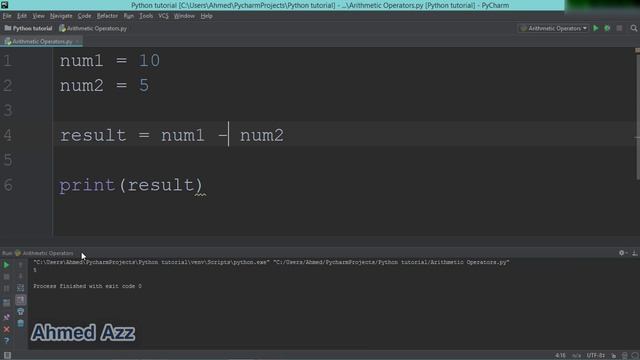
Task: Open the VCS menu
Action: 164,16
